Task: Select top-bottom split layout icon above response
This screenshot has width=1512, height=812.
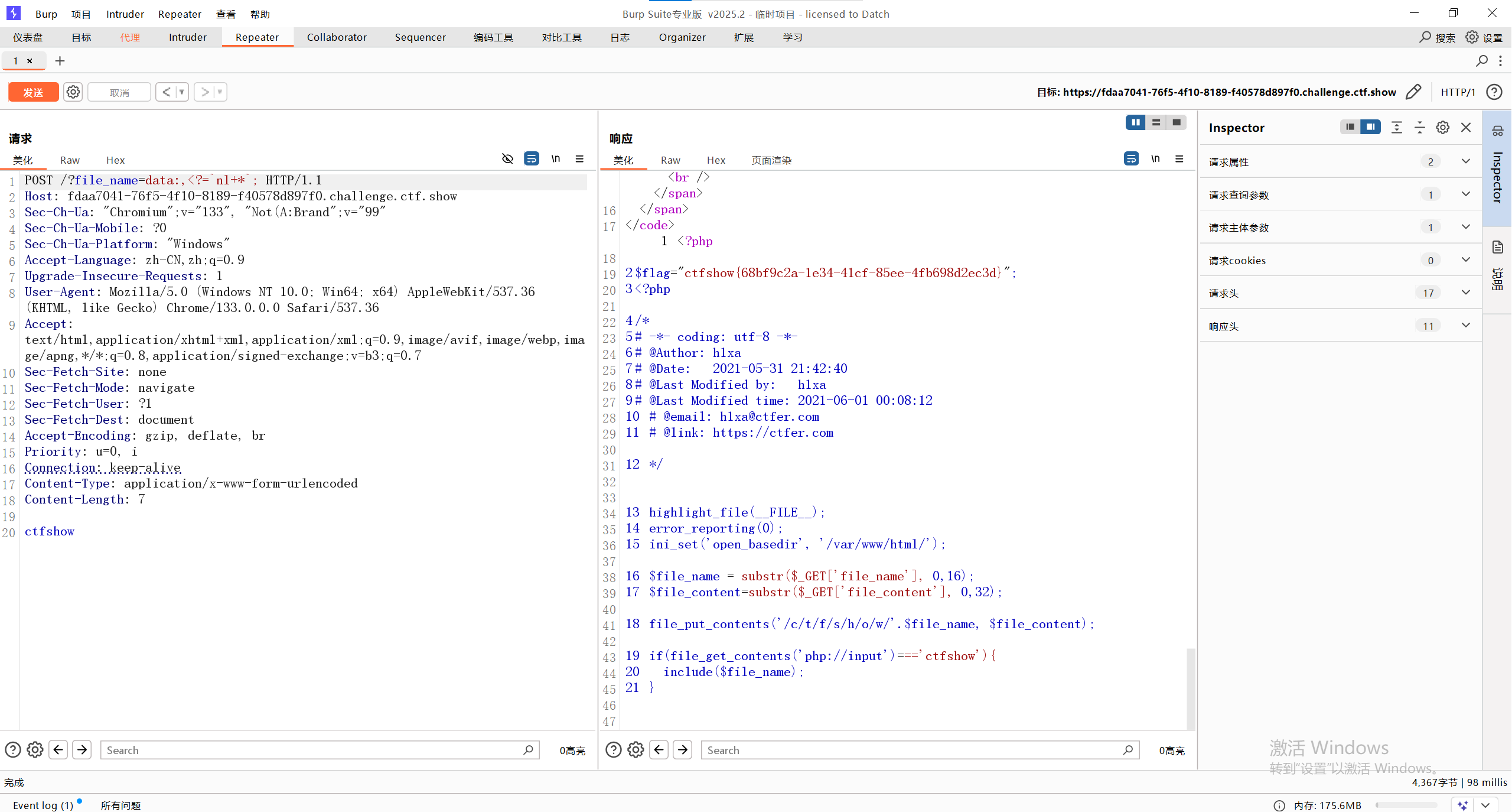Action: (x=1156, y=122)
